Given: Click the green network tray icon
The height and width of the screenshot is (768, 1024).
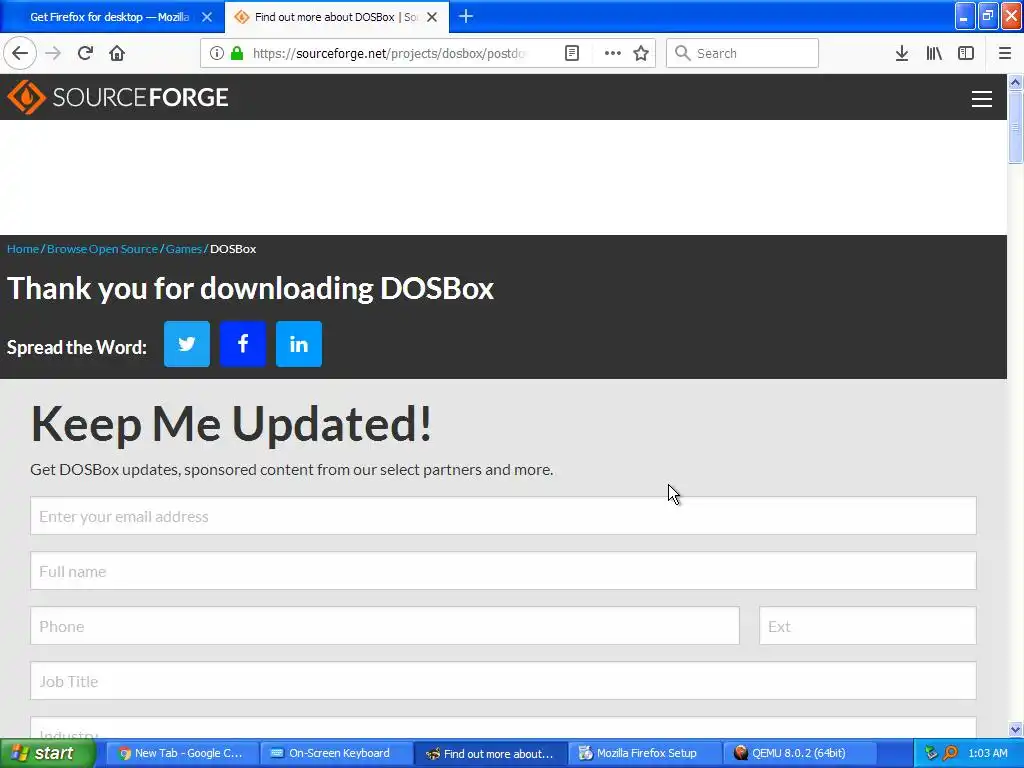Looking at the screenshot, I should (x=931, y=753).
